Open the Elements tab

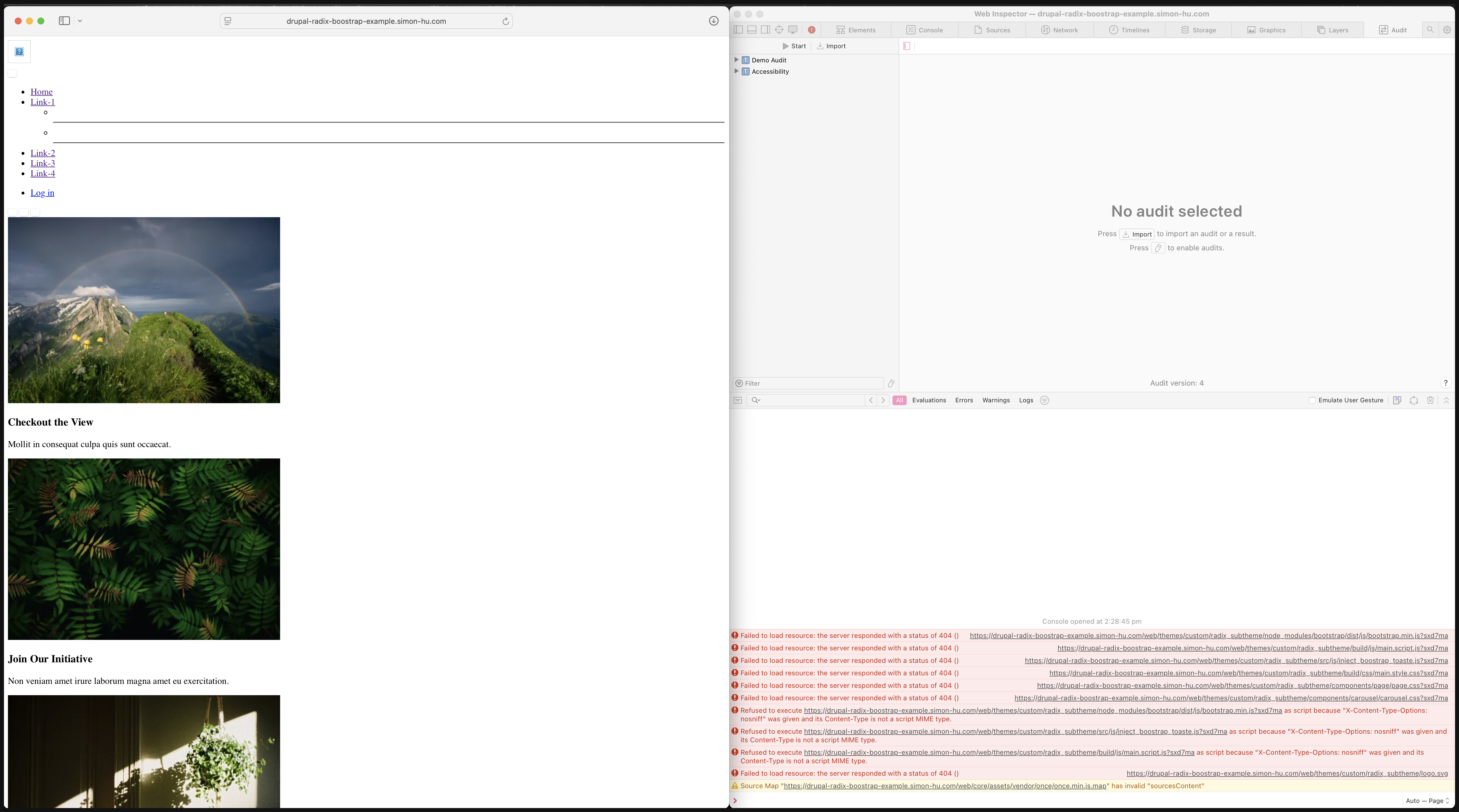[x=856, y=30]
